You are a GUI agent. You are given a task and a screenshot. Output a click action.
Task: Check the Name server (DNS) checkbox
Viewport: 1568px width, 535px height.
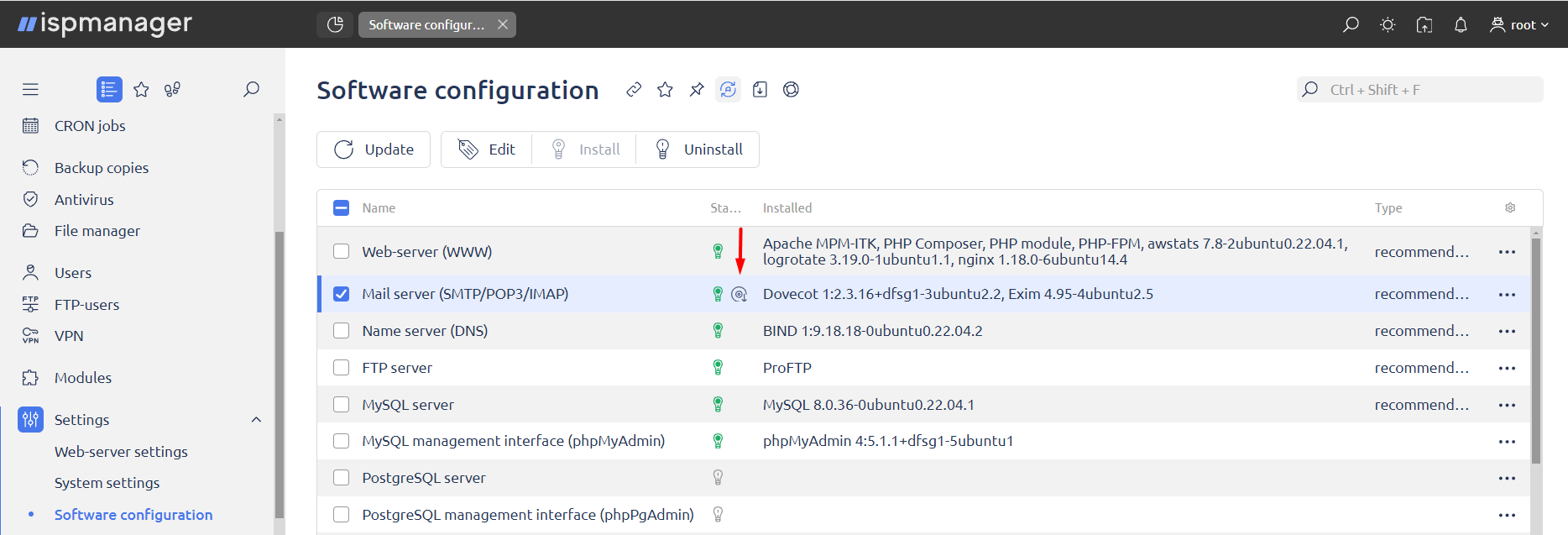(x=341, y=331)
